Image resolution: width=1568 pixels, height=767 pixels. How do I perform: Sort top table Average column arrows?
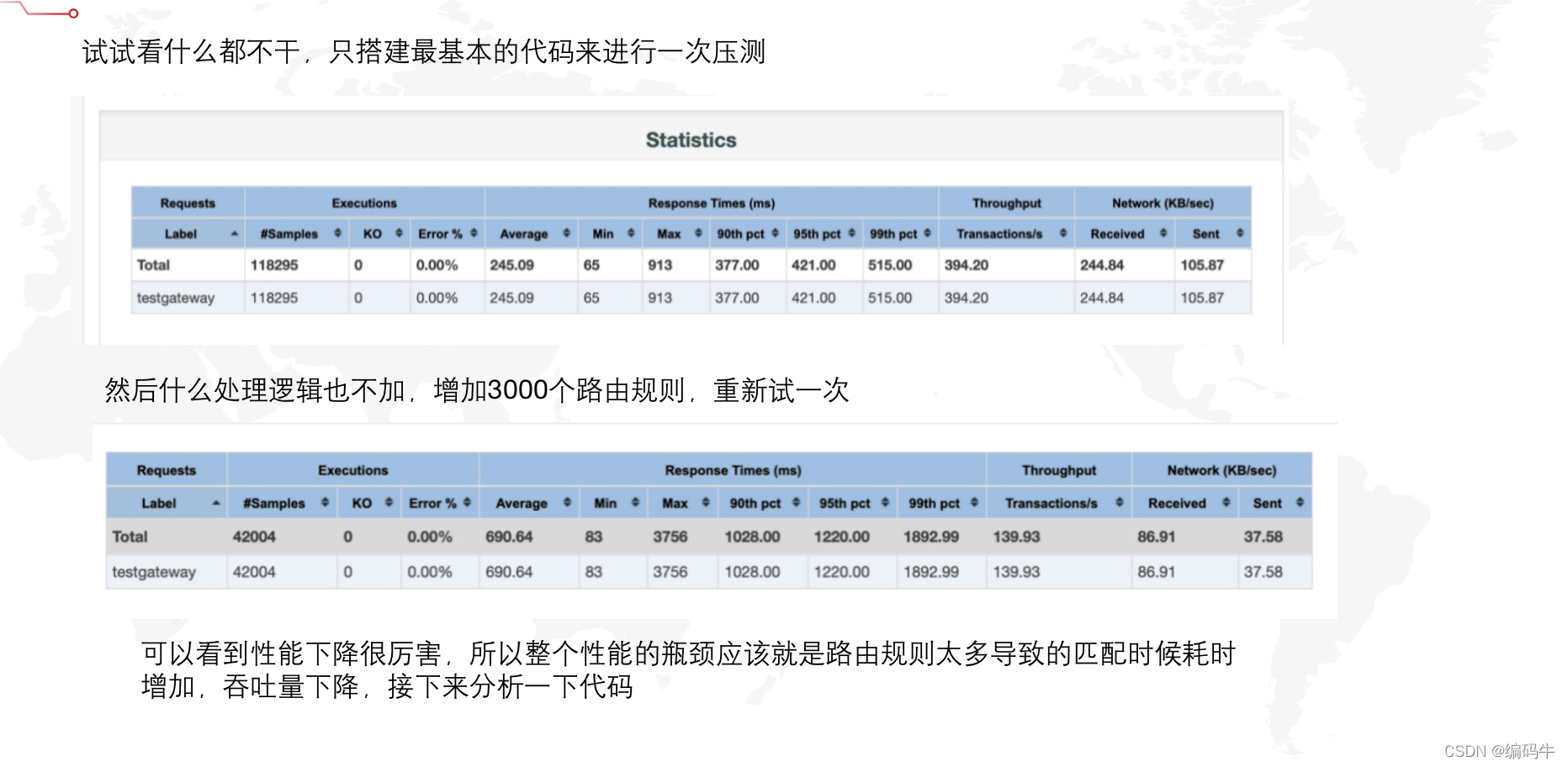coord(566,234)
